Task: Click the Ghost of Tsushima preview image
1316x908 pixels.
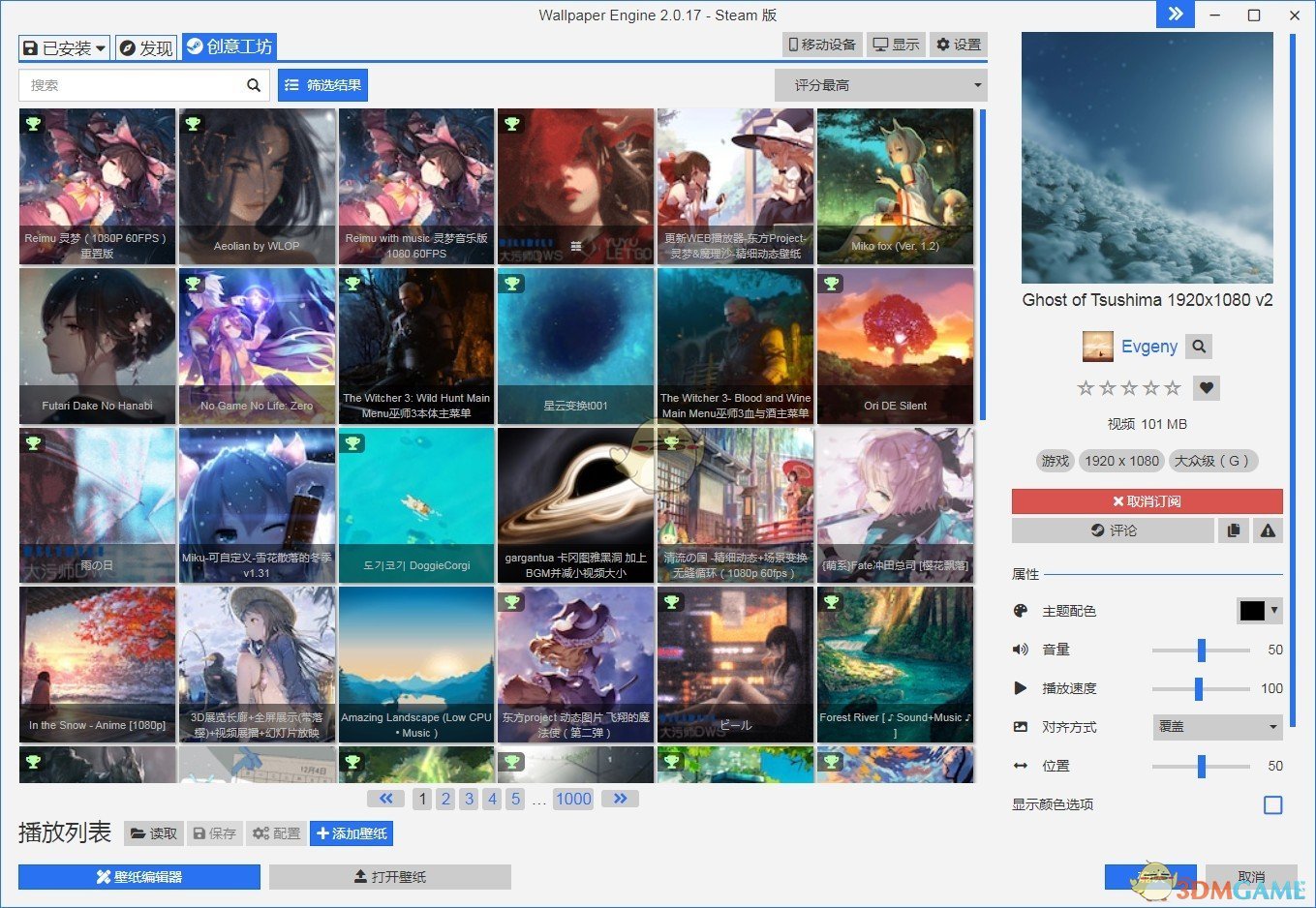Action: click(x=1147, y=157)
